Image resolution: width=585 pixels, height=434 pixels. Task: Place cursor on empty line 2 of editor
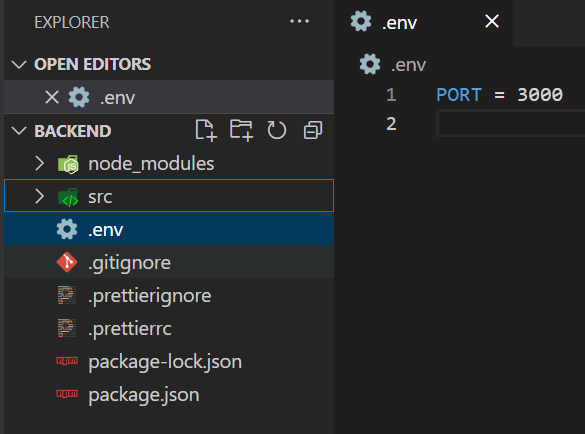[510, 124]
